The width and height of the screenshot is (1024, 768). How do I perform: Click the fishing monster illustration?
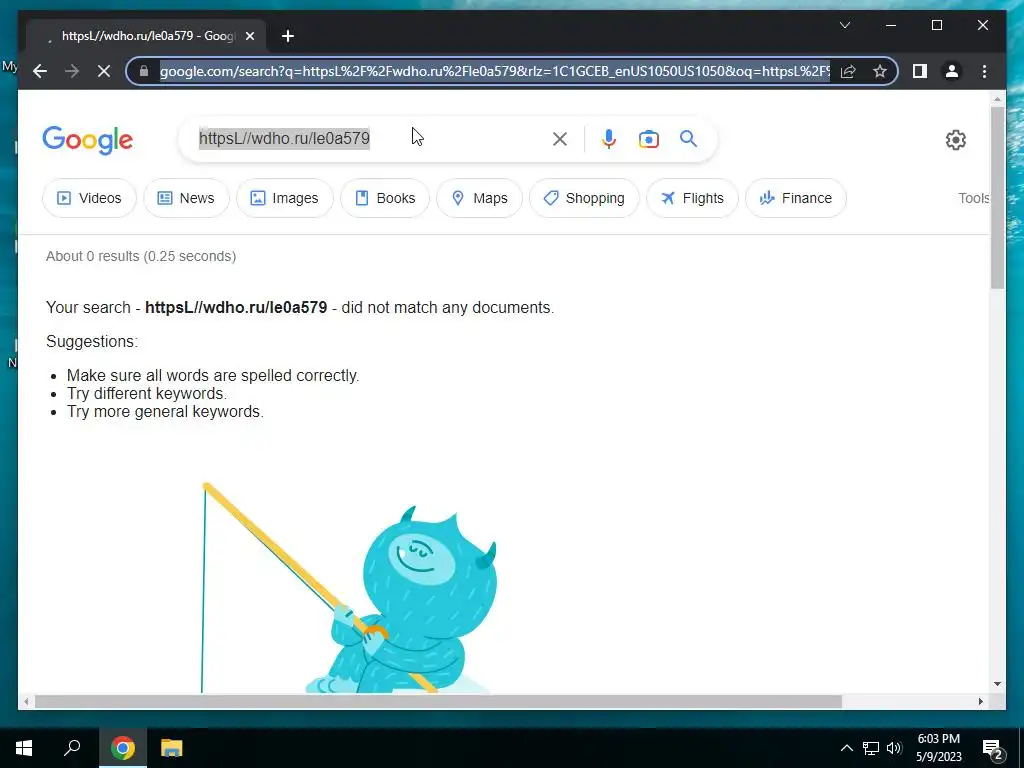[349, 588]
